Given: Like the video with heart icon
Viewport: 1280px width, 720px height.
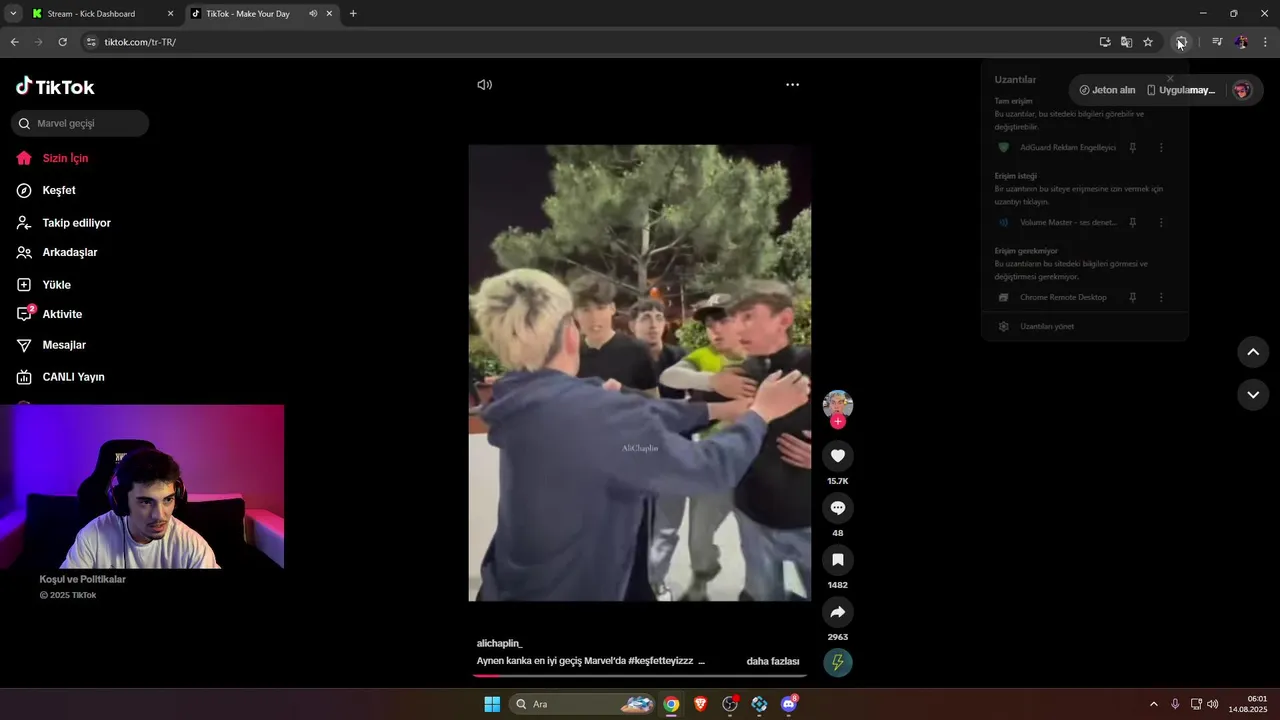Looking at the screenshot, I should coord(838,456).
